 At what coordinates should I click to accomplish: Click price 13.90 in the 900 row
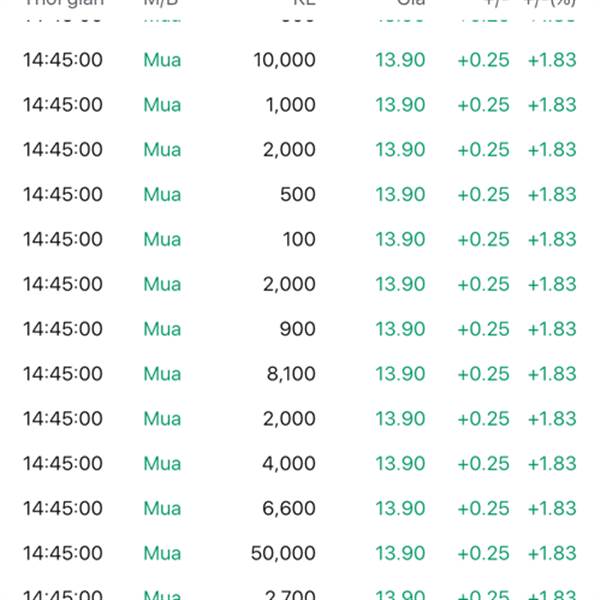pyautogui.click(x=400, y=329)
